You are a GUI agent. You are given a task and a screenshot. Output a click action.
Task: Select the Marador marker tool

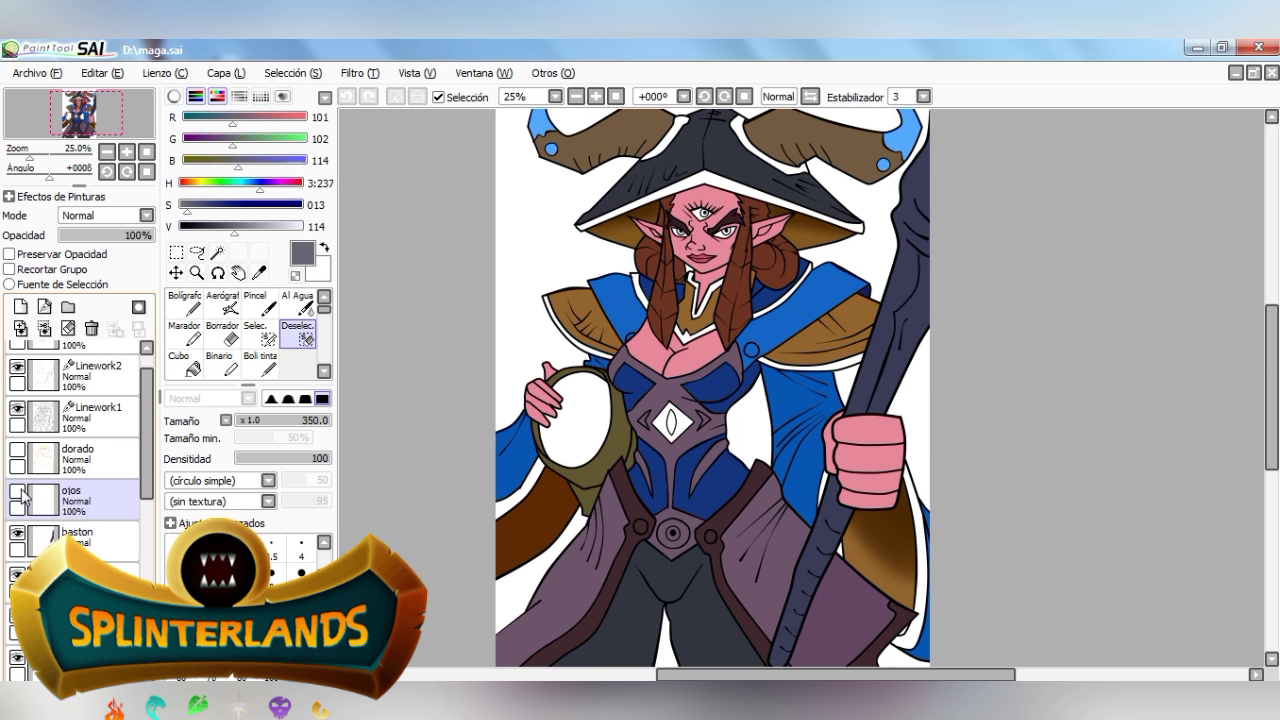184,333
